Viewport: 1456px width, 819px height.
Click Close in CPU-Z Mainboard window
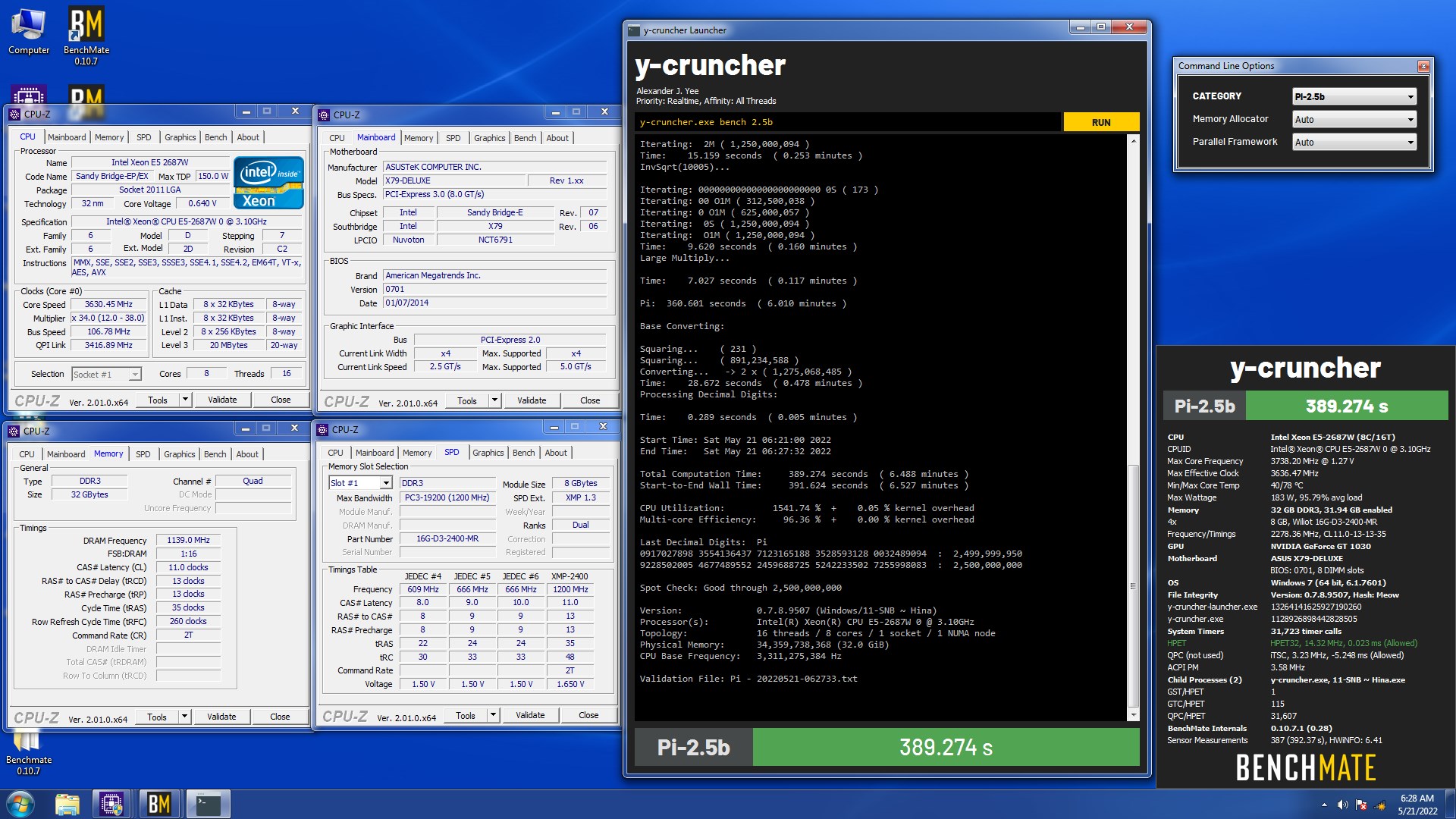[590, 400]
